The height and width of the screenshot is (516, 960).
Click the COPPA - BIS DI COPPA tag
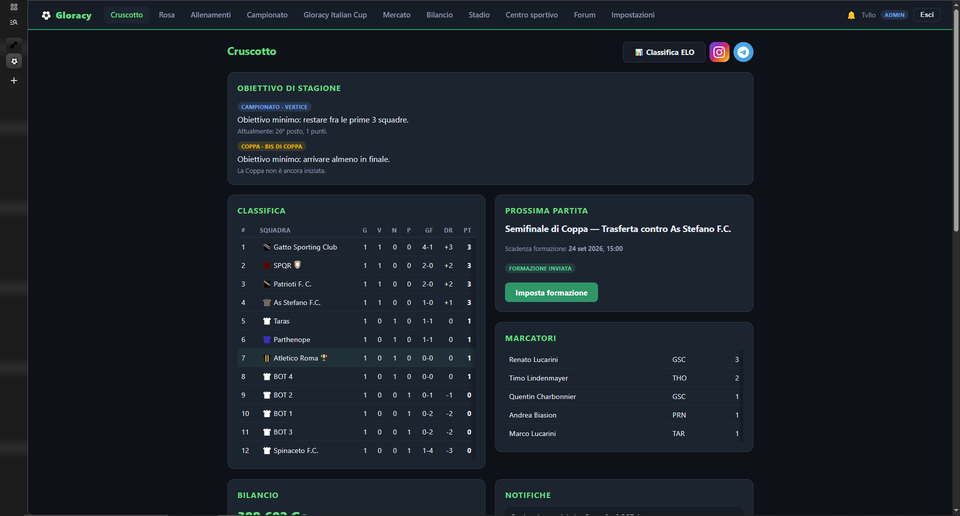tap(271, 146)
